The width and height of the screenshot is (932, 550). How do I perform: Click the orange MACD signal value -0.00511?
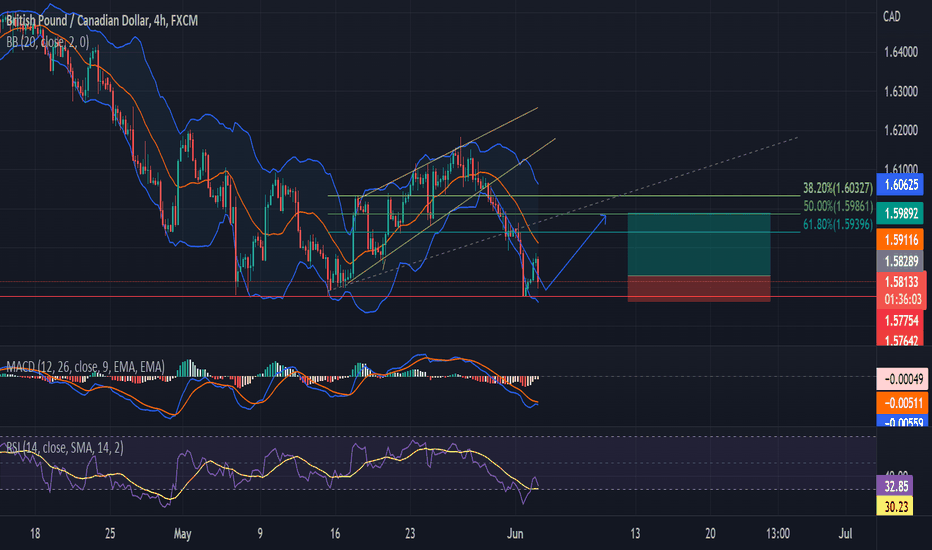point(900,403)
